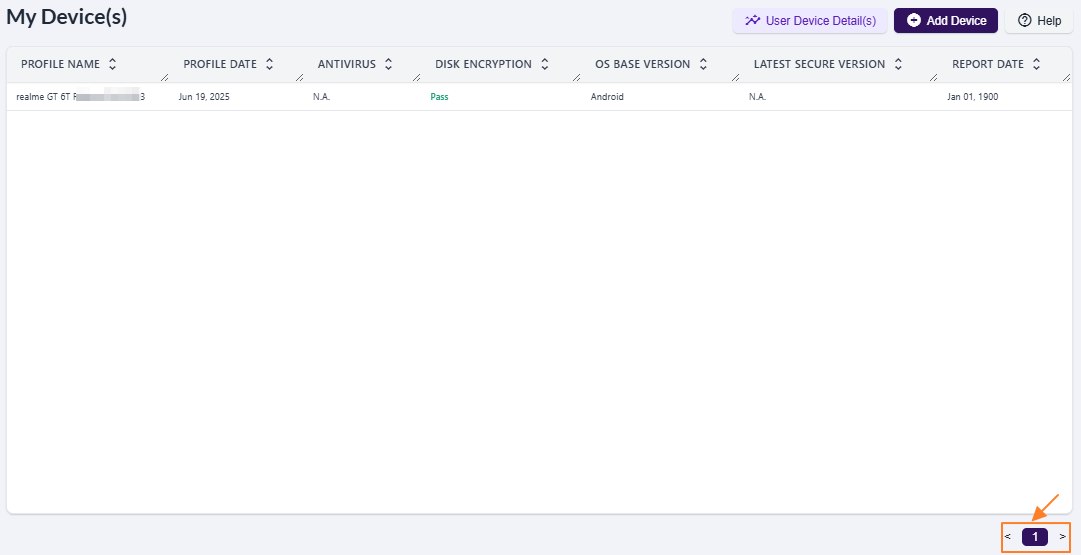Click Antivirus column sort icon
The width and height of the screenshot is (1081, 555).
[x=388, y=64]
